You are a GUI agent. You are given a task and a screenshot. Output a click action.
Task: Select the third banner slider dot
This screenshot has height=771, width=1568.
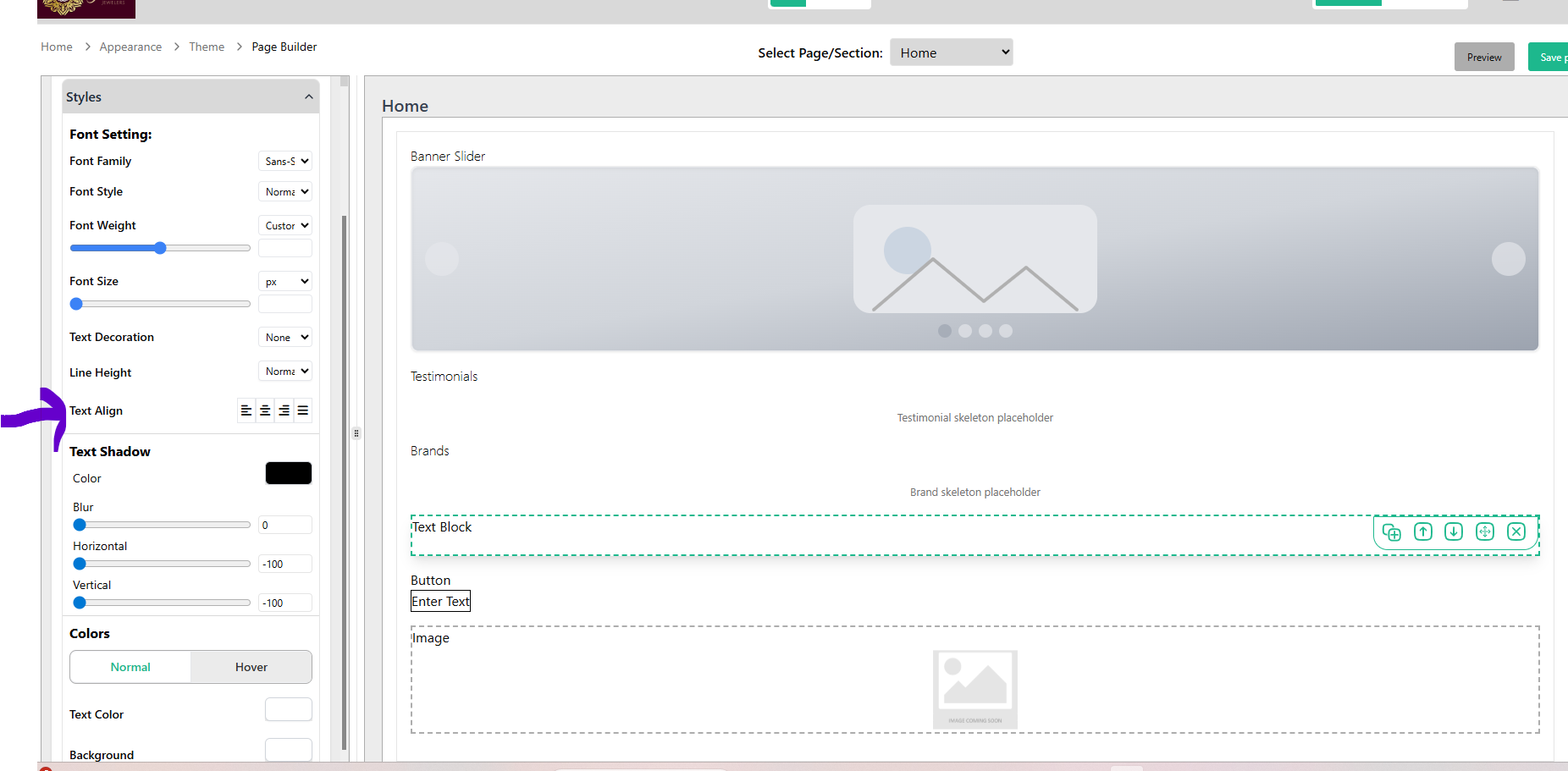point(986,331)
